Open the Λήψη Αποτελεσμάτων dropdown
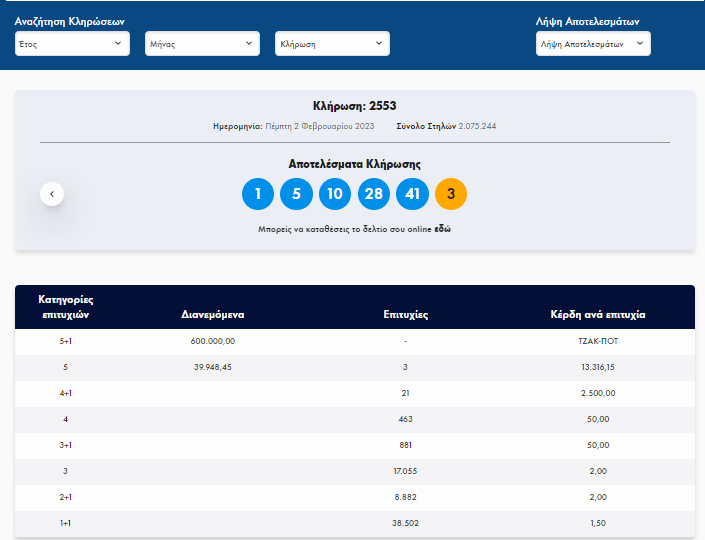 [x=594, y=44]
